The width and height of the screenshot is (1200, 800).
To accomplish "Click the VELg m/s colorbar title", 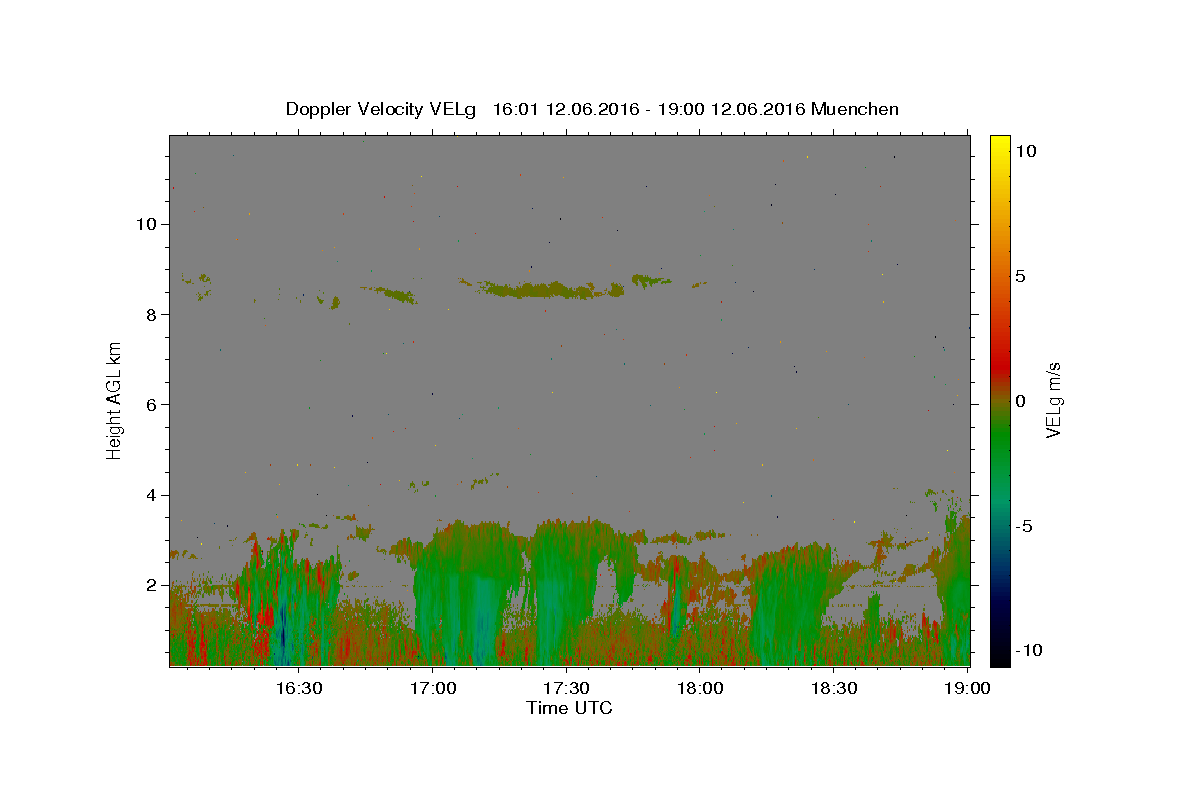I will coord(1052,400).
